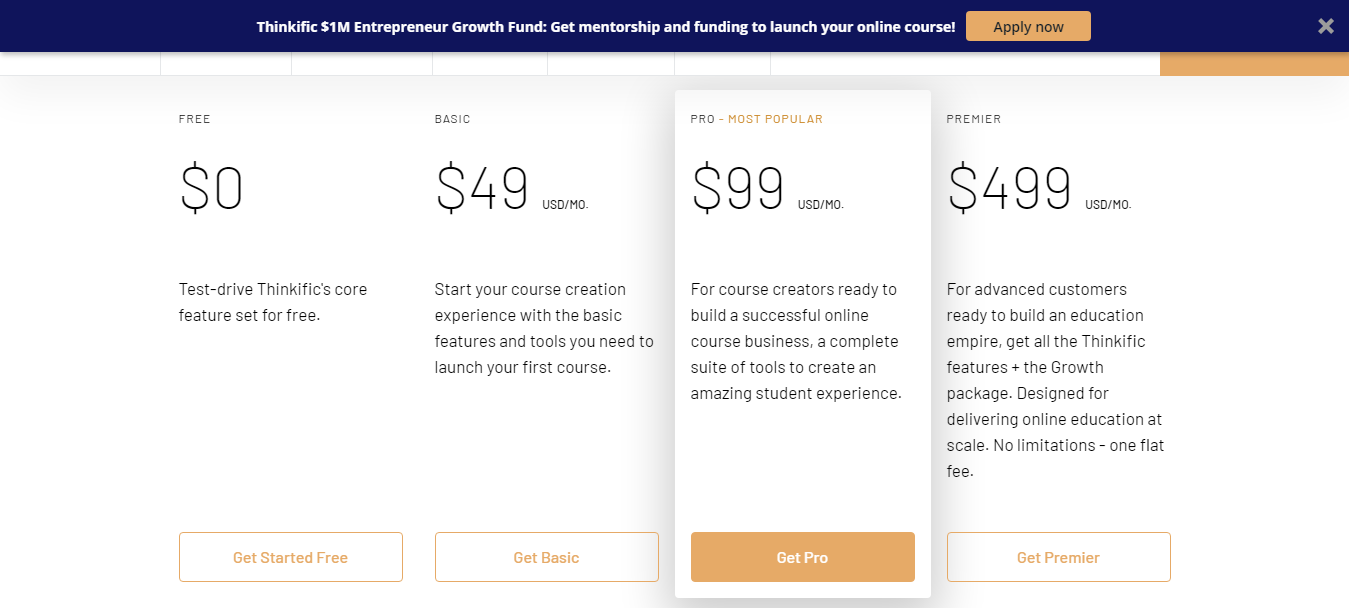
Task: Click the $99 price figure
Action: click(x=738, y=189)
